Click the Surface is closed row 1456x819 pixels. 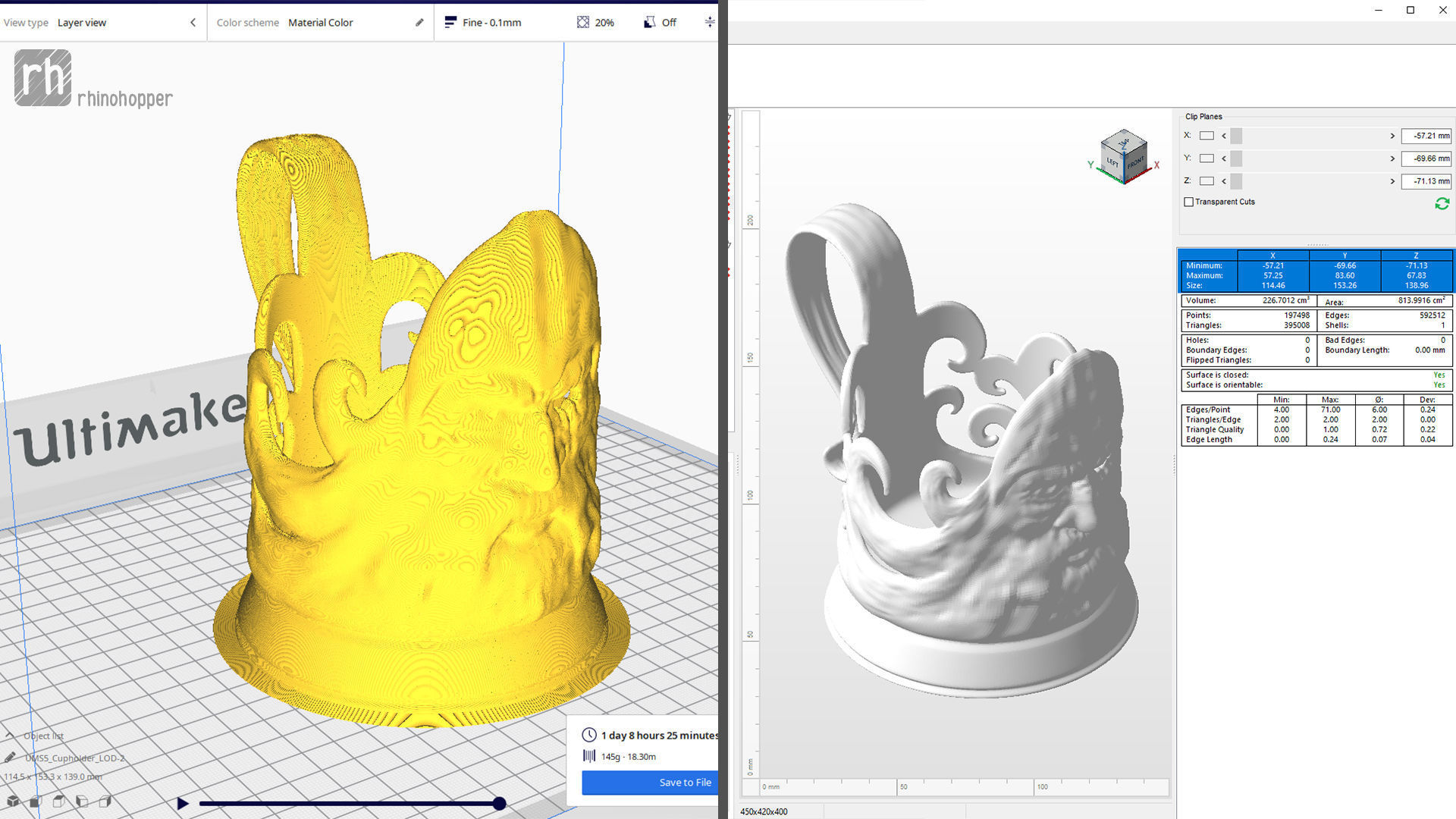pos(1316,375)
